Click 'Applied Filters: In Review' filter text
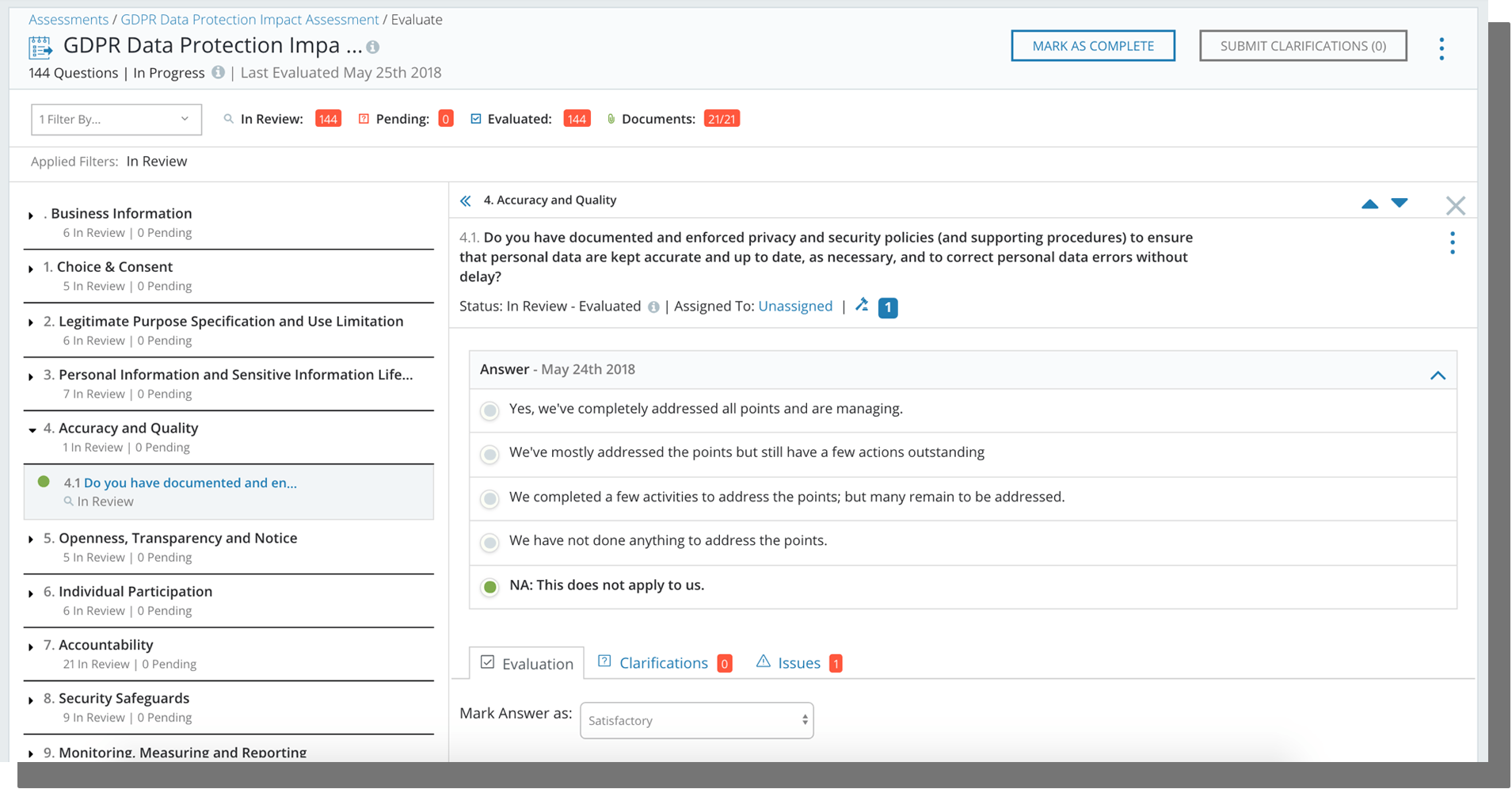The width and height of the screenshot is (1512, 789). pos(109,162)
